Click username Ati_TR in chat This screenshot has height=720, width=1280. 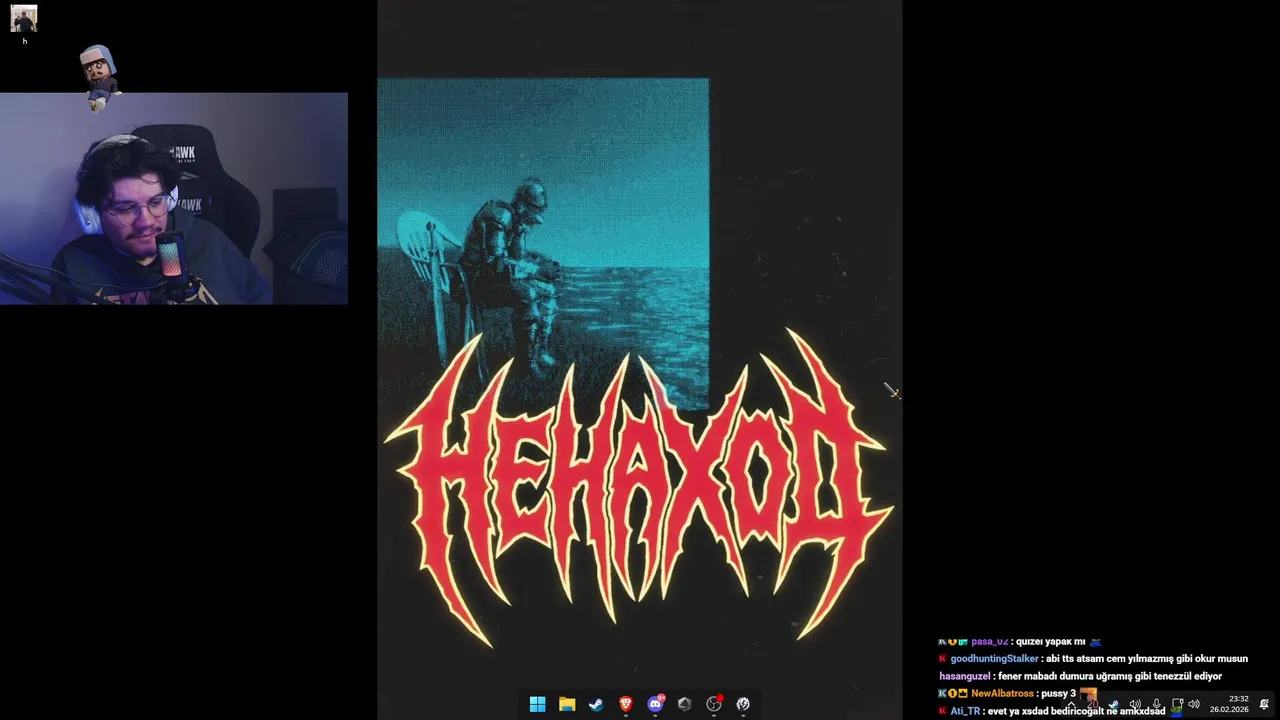965,711
